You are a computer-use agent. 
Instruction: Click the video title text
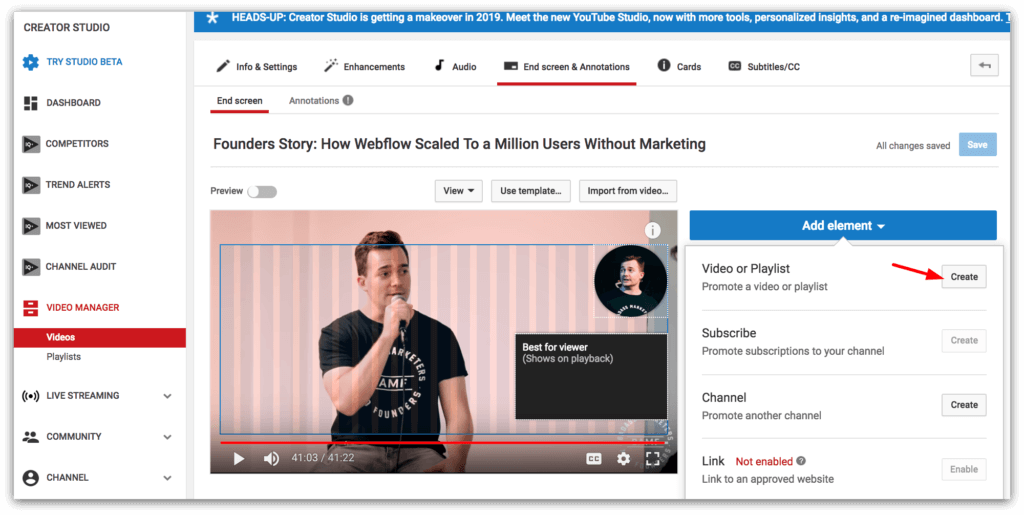(x=459, y=144)
